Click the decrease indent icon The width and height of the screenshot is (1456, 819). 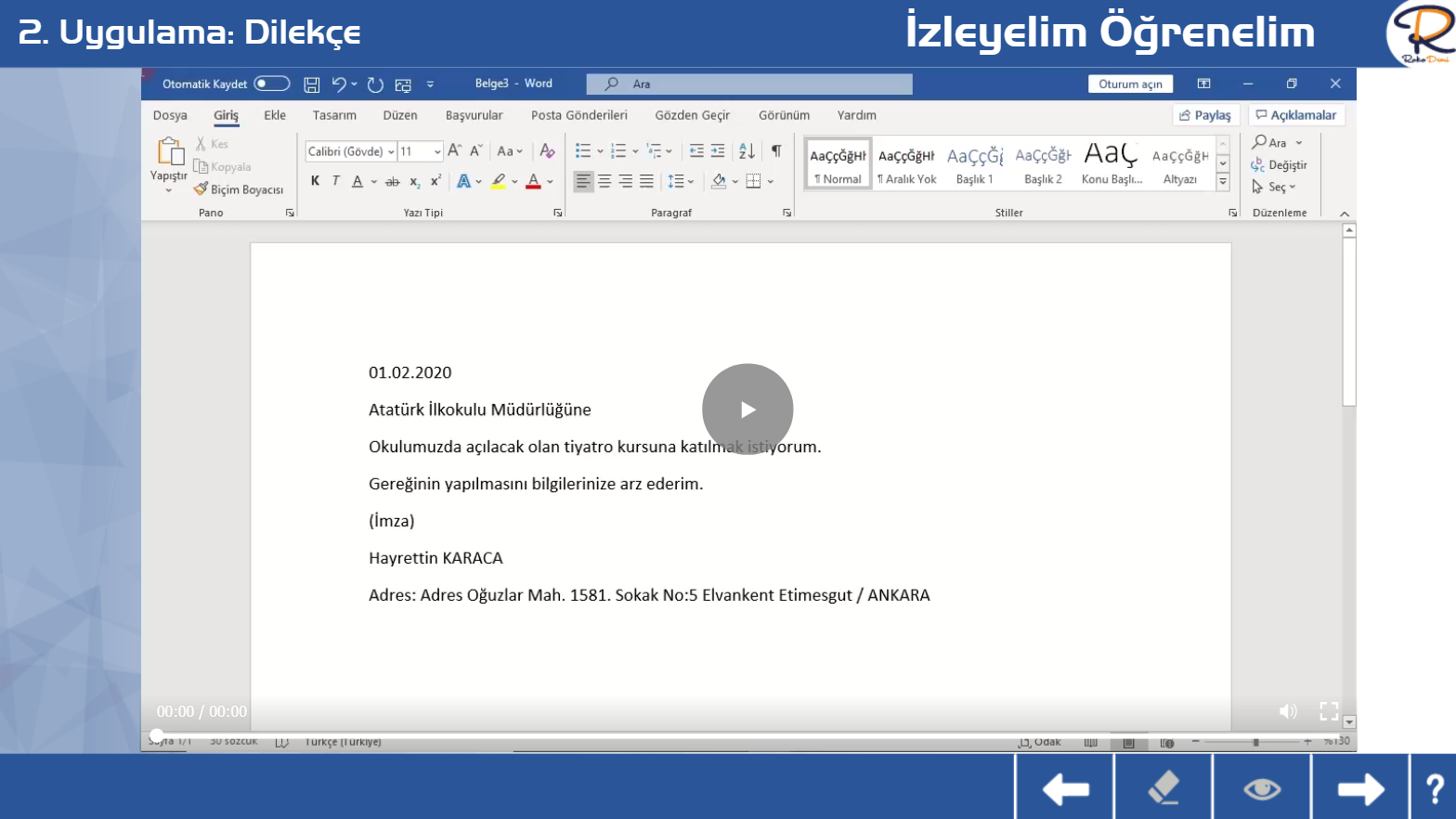click(696, 150)
